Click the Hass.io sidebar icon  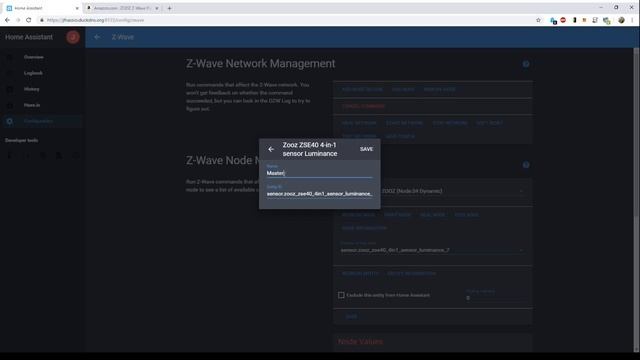(10, 105)
